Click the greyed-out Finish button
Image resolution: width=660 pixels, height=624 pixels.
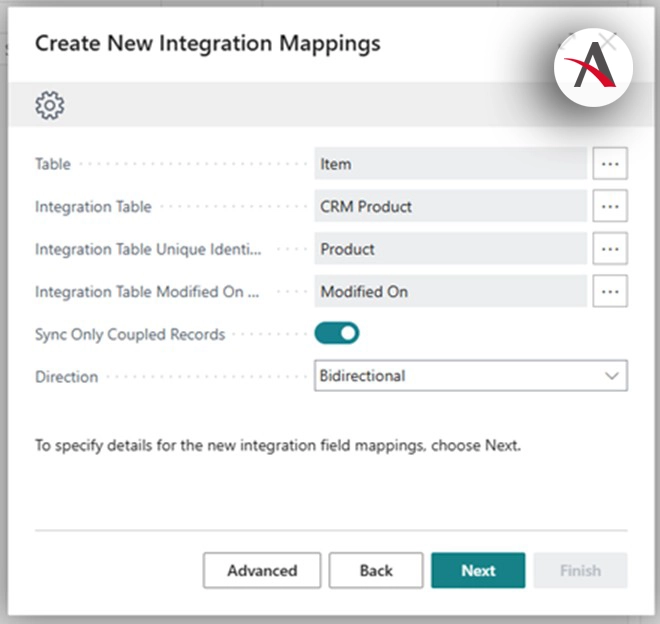[x=580, y=570]
